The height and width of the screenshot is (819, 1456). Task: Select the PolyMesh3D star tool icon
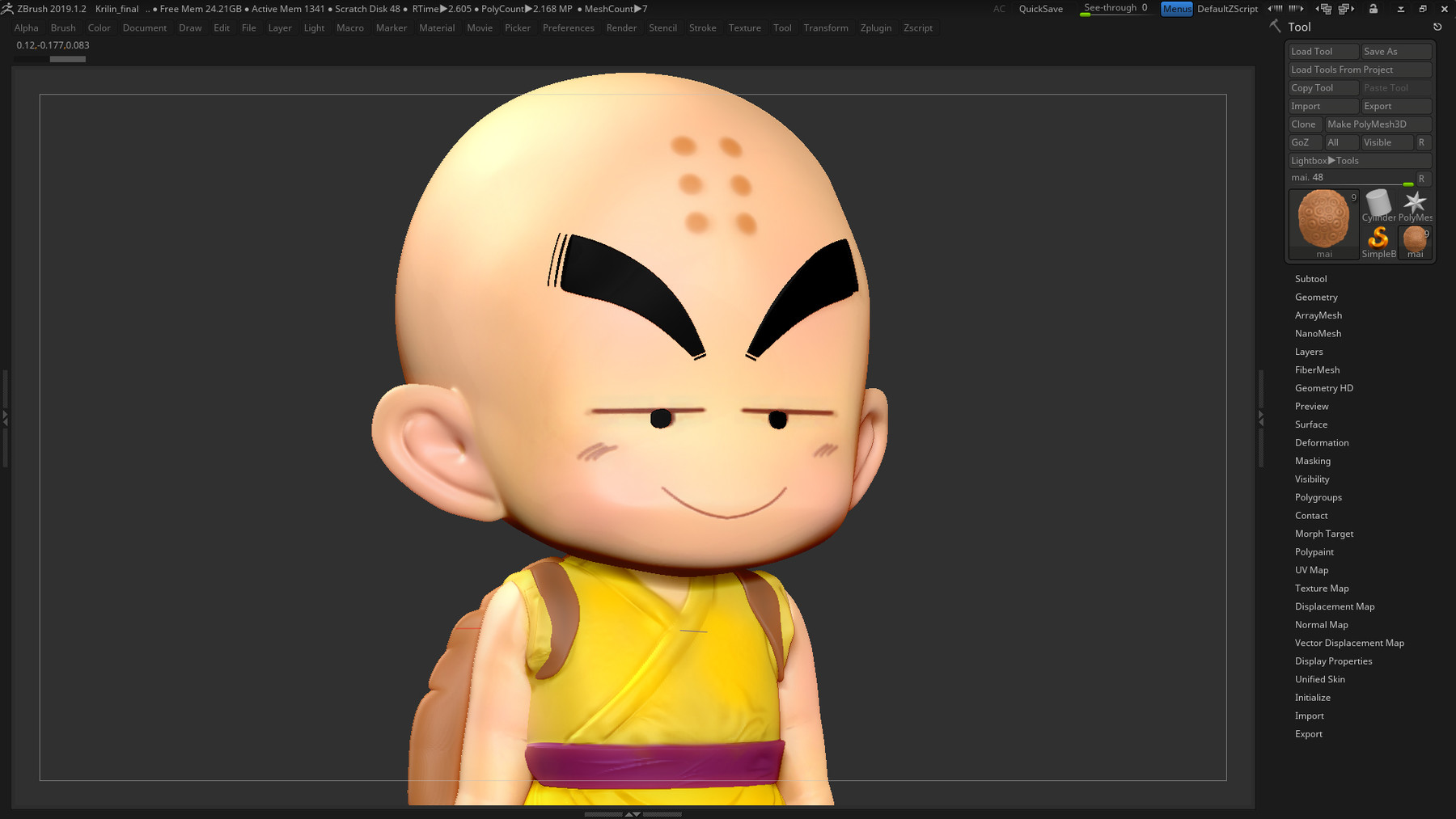point(1415,205)
